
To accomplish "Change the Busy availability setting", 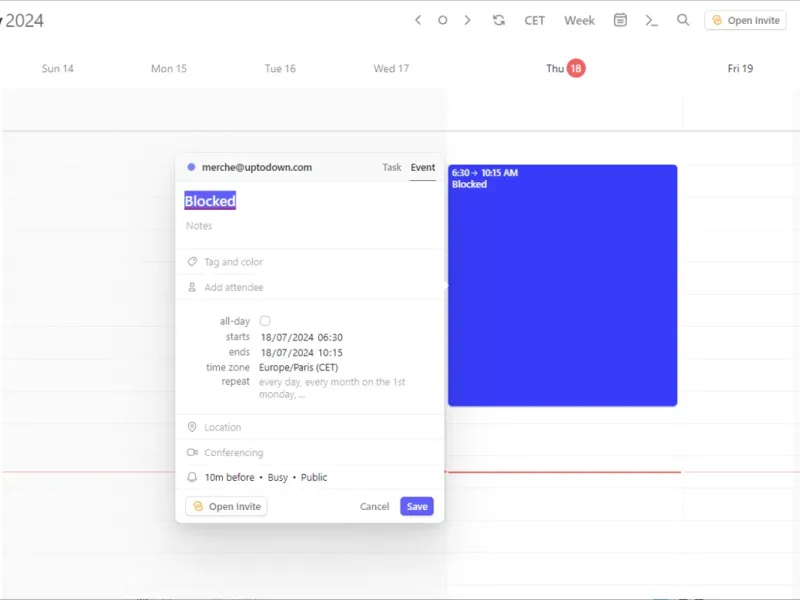I will [278, 478].
